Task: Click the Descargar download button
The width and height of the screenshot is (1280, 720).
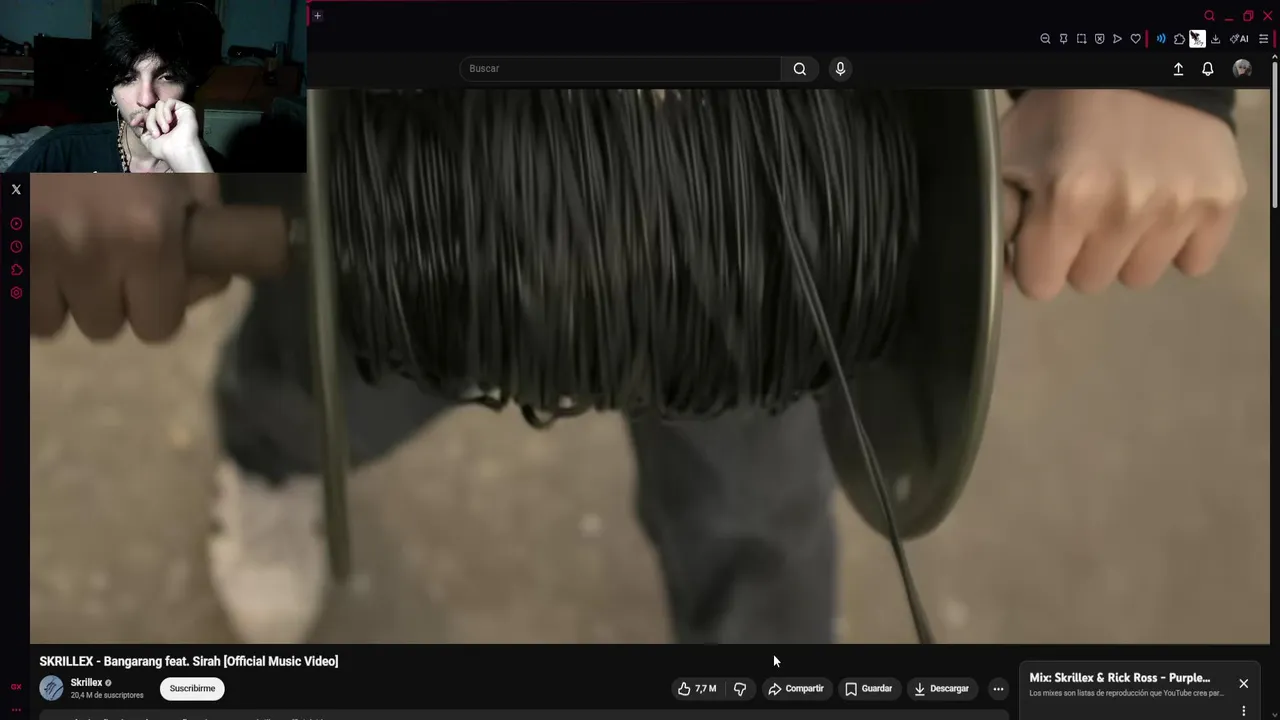Action: click(941, 688)
